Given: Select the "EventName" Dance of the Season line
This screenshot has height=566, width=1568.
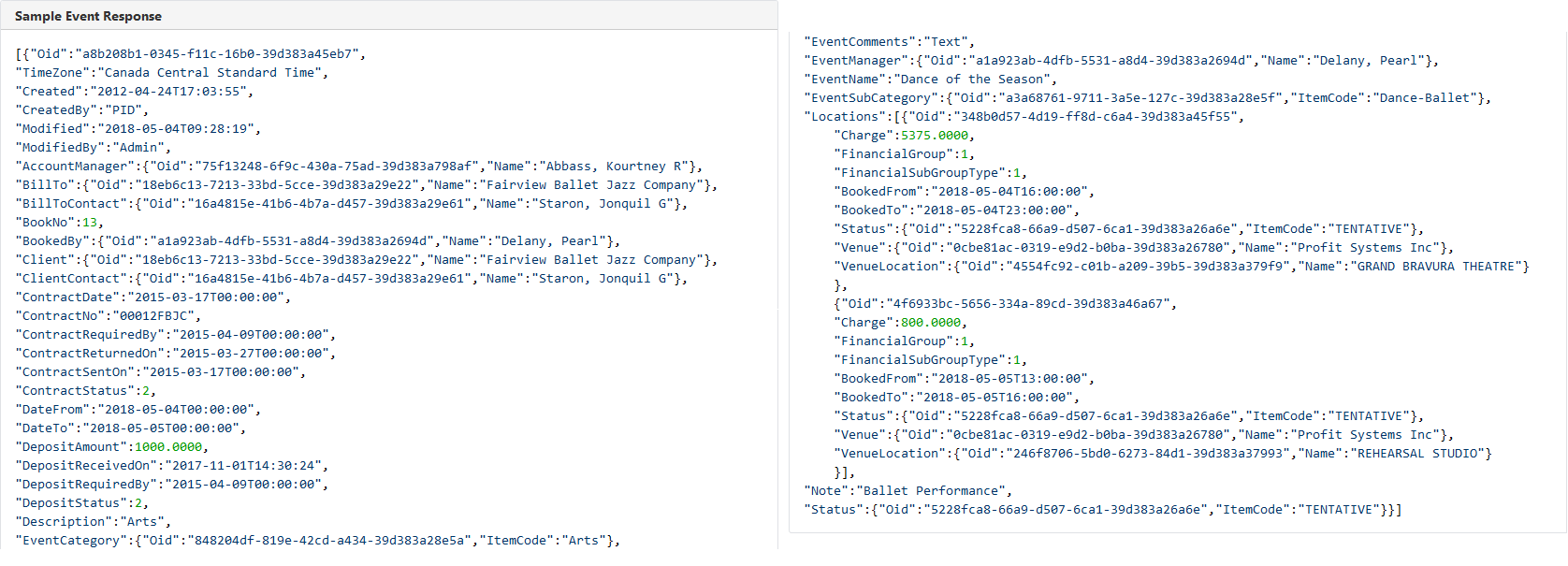Looking at the screenshot, I should (930, 80).
